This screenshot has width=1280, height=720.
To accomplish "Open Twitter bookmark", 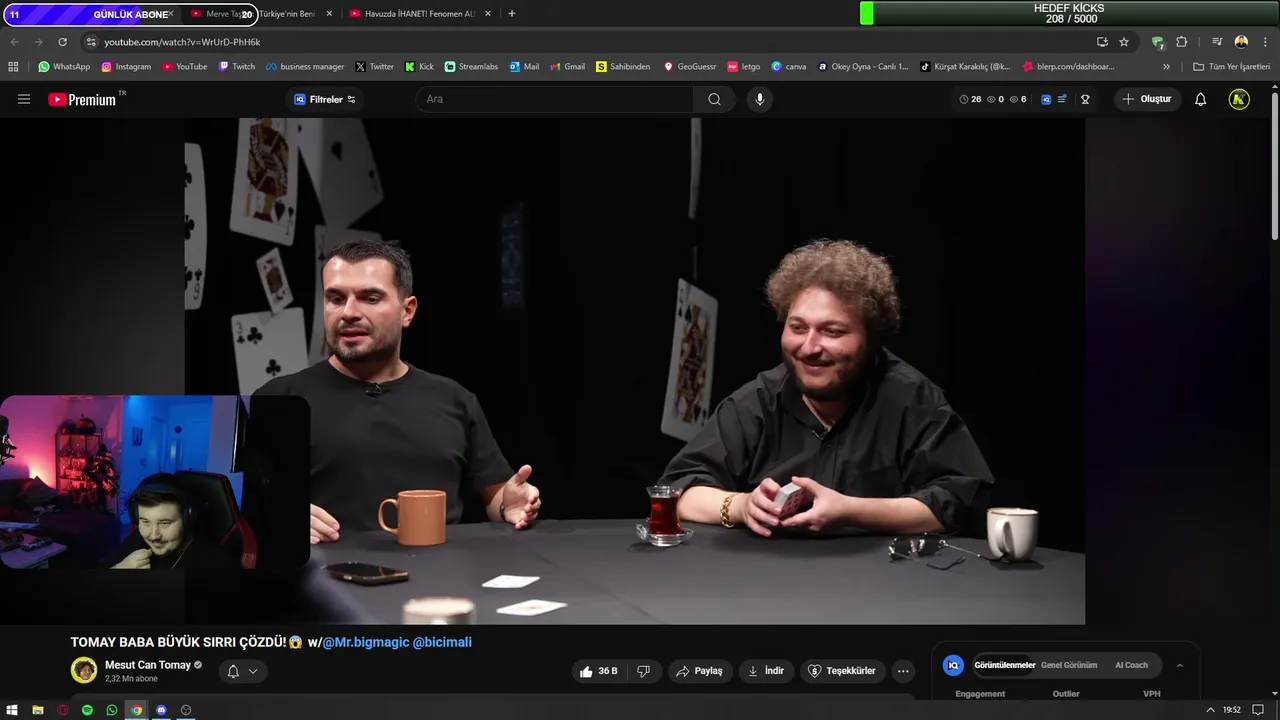I will click(375, 67).
